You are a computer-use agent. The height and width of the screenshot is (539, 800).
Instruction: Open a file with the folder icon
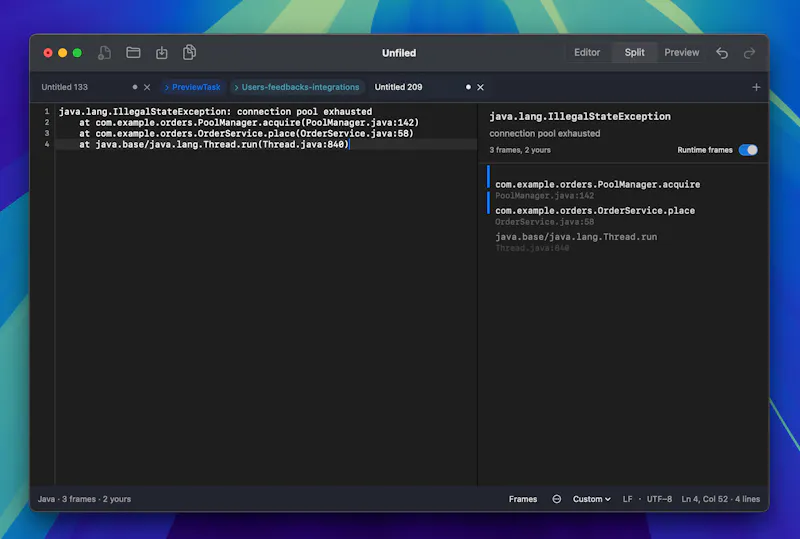click(x=133, y=52)
